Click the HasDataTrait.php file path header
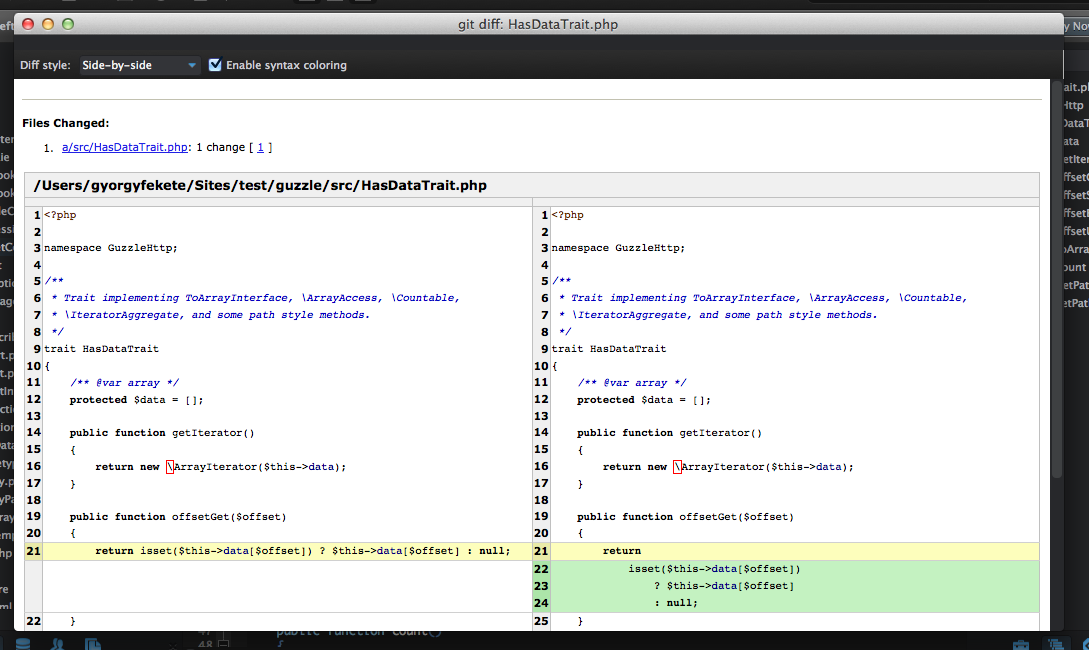Screen dimensions: 1089x650 tap(260, 185)
